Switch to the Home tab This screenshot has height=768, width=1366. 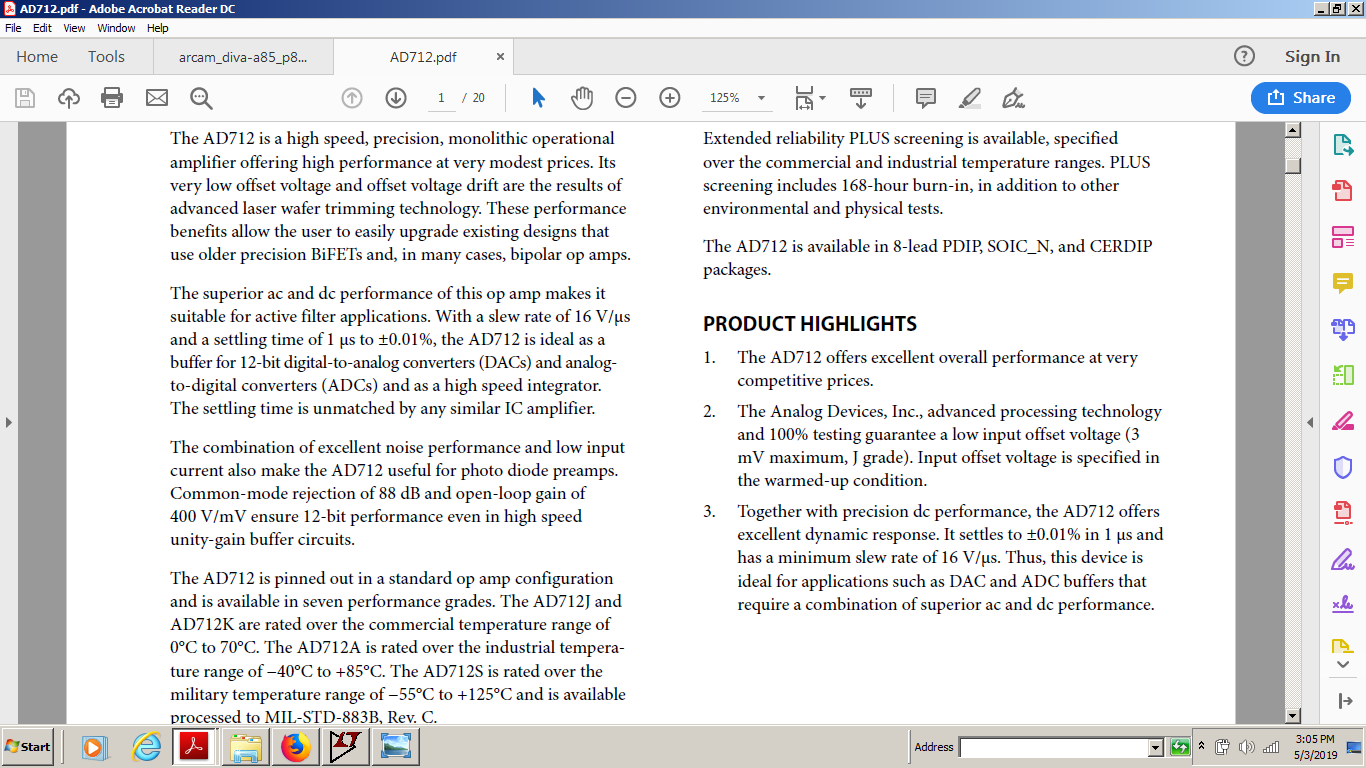coord(37,57)
